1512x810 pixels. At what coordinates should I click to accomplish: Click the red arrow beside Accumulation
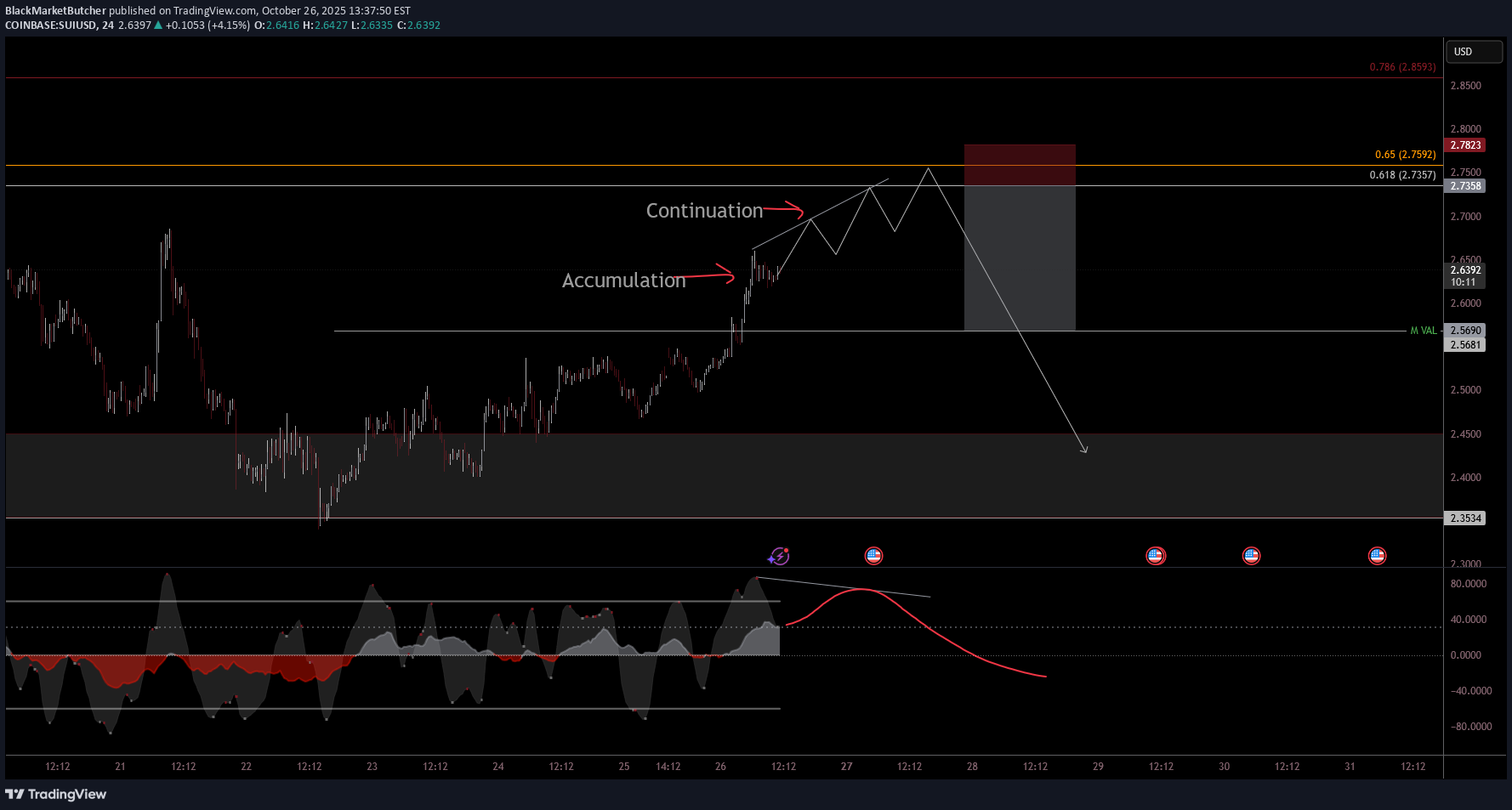(x=710, y=275)
